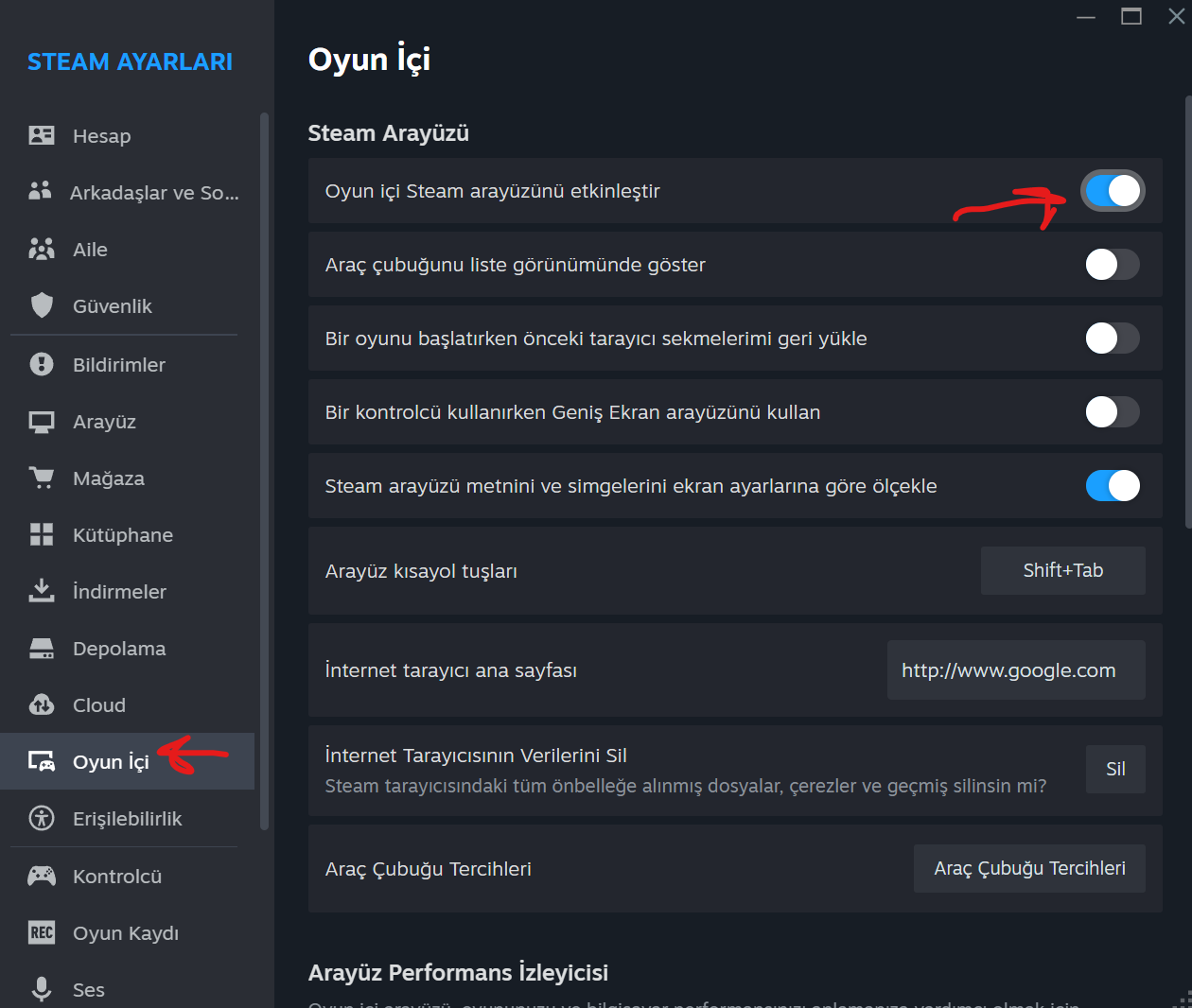Open Depolama settings

coord(128,648)
